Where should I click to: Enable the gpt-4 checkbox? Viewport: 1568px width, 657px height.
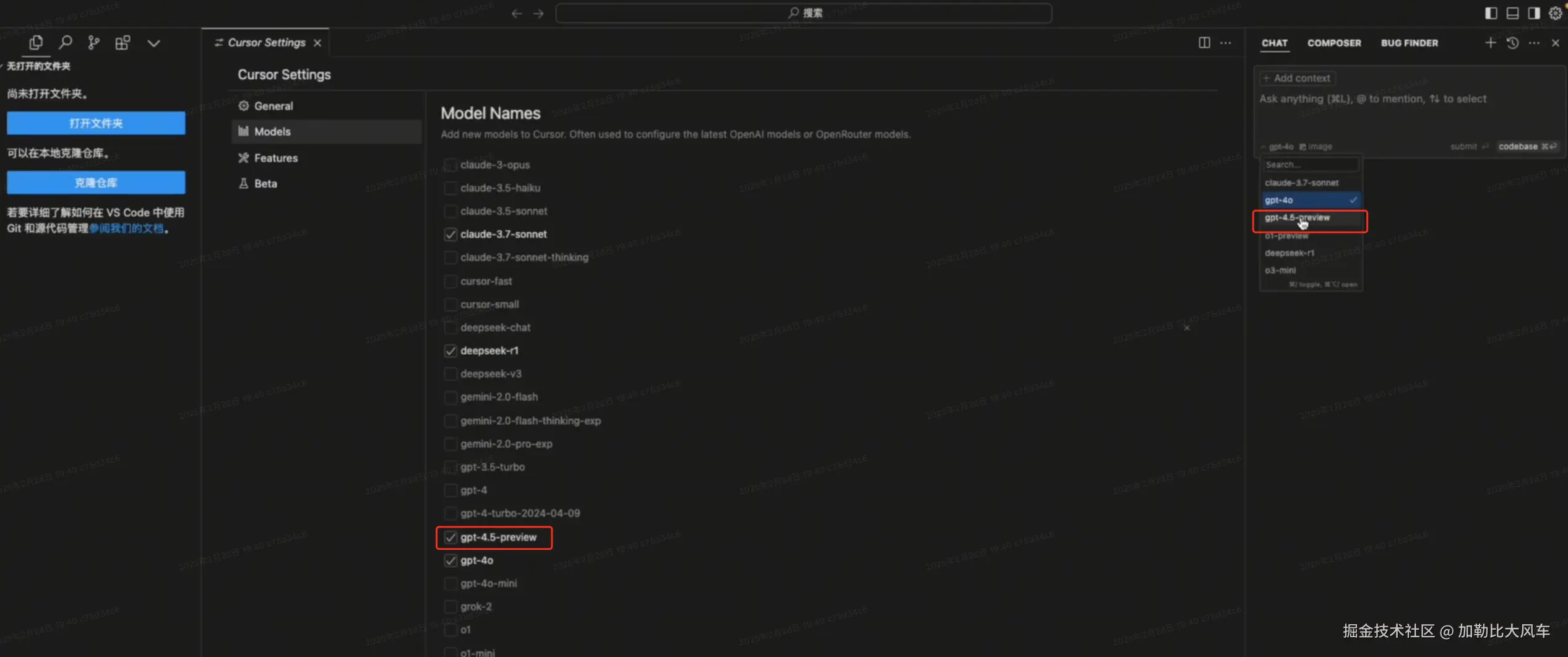450,490
